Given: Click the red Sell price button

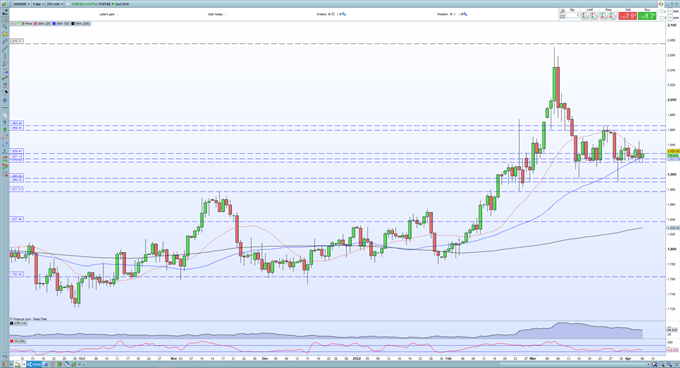Looking at the screenshot, I should [628, 16].
